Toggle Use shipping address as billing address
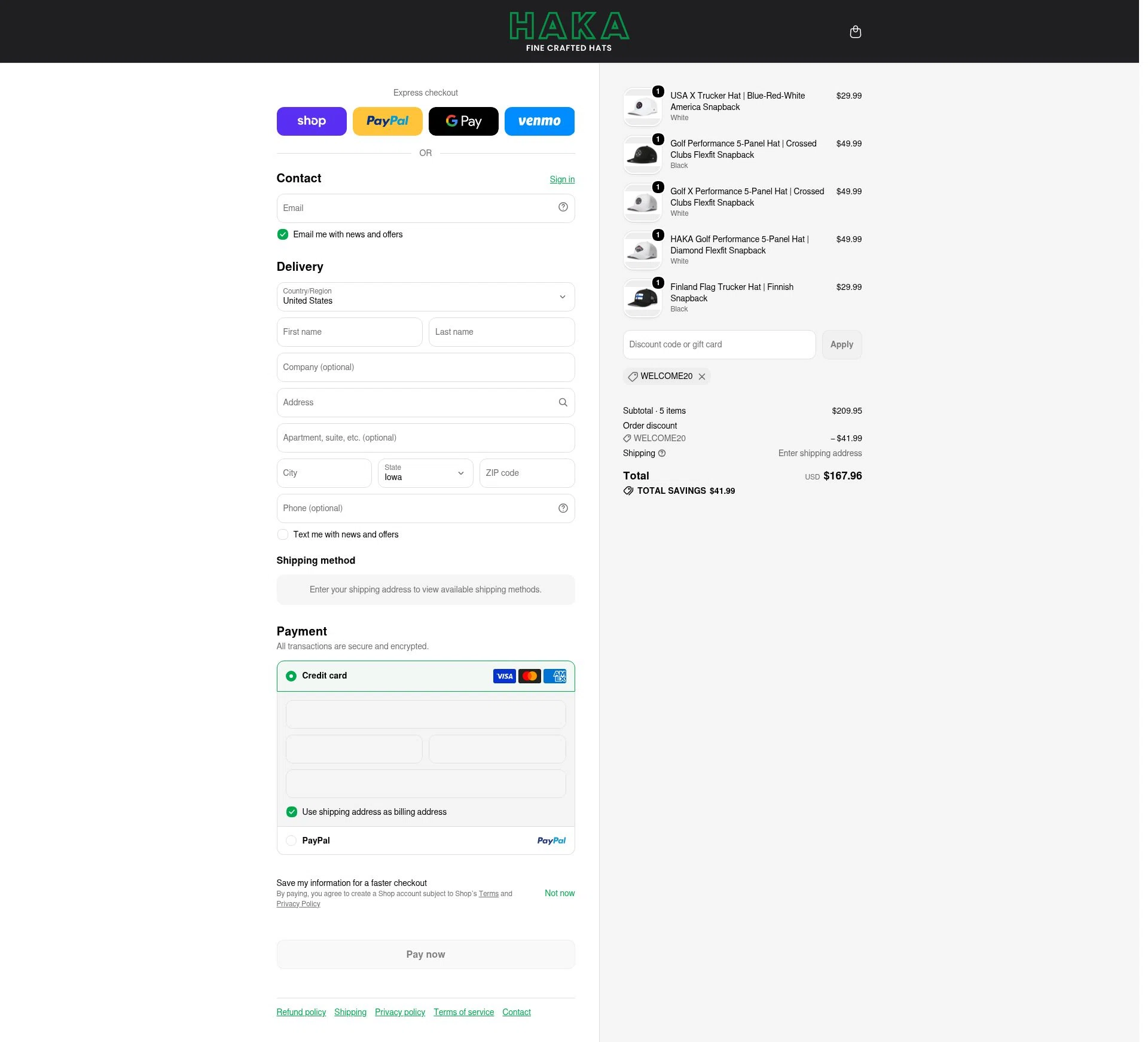 [292, 812]
